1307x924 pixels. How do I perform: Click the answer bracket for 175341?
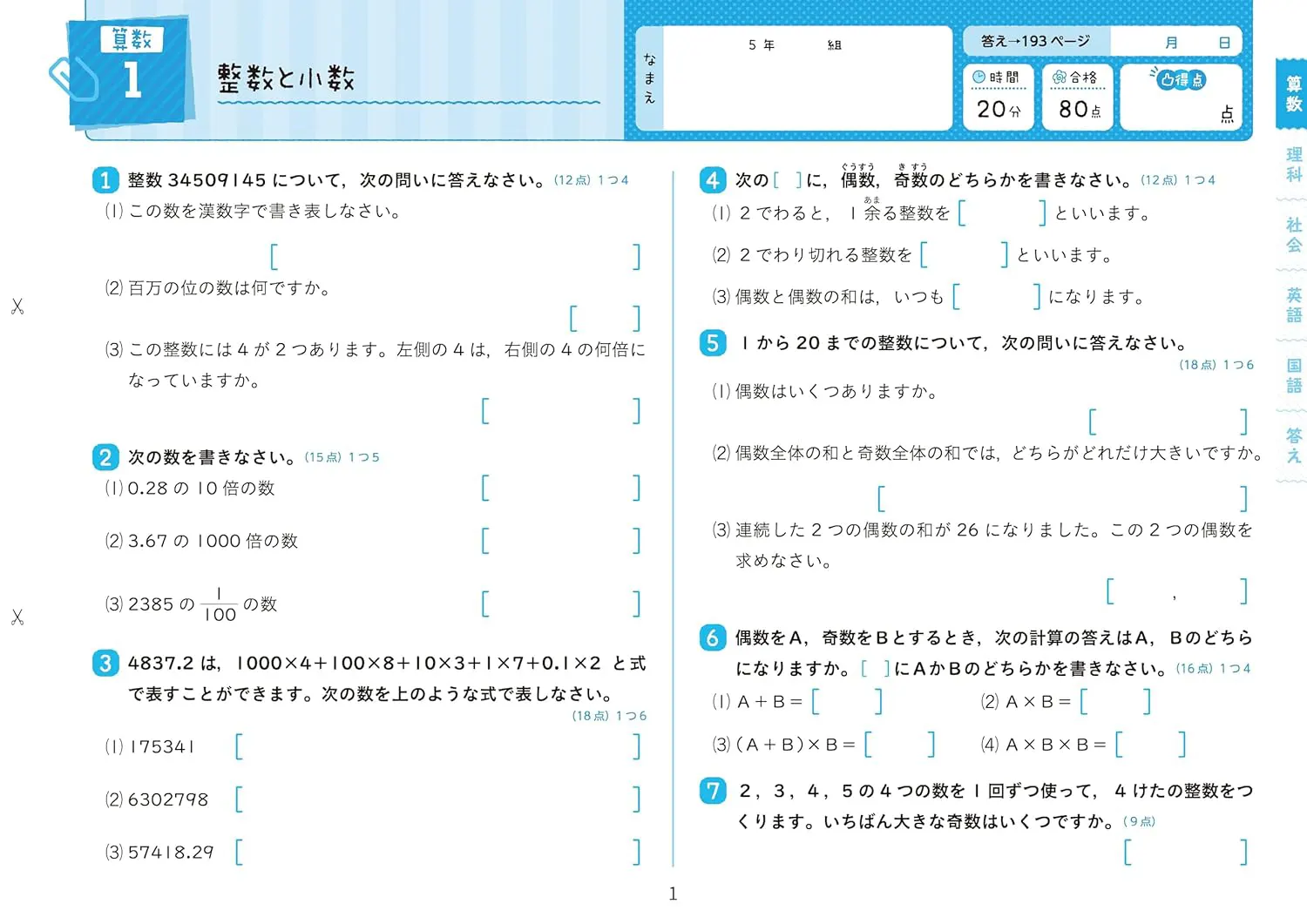pyautogui.click(x=437, y=747)
